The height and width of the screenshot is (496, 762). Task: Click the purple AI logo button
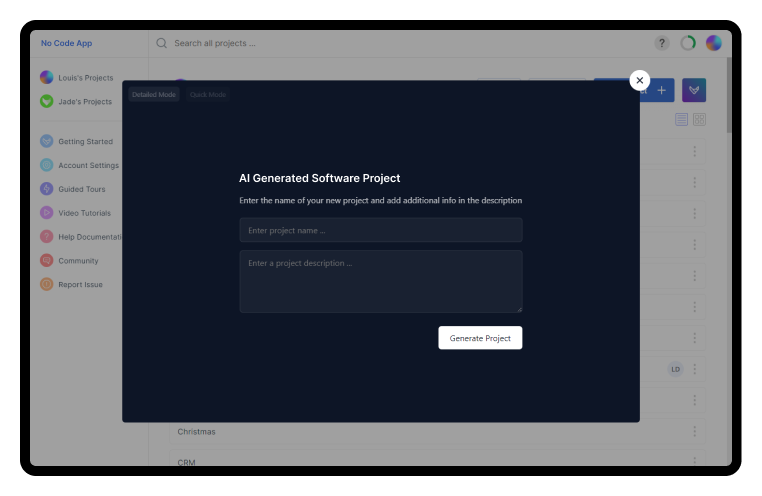point(694,90)
